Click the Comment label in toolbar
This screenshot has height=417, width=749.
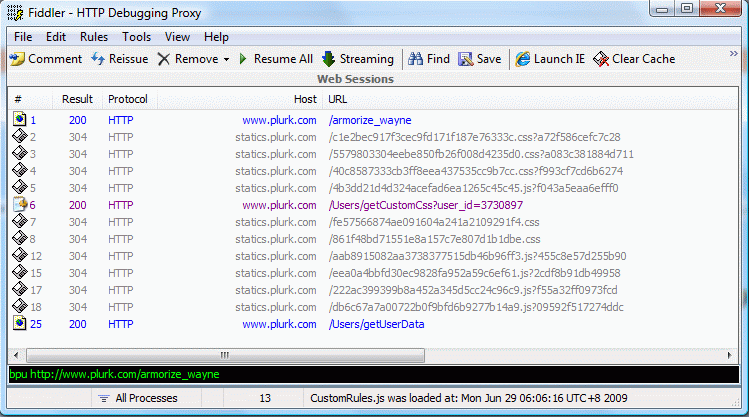[x=55, y=59]
